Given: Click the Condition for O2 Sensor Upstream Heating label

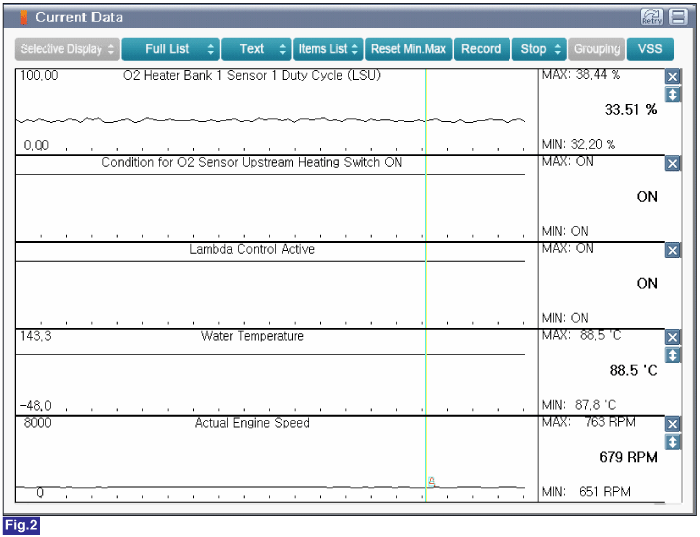Looking at the screenshot, I should (x=252, y=162).
